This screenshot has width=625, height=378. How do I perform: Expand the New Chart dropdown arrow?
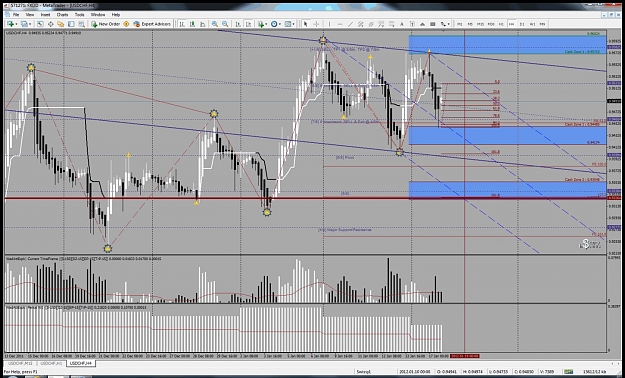point(16,24)
